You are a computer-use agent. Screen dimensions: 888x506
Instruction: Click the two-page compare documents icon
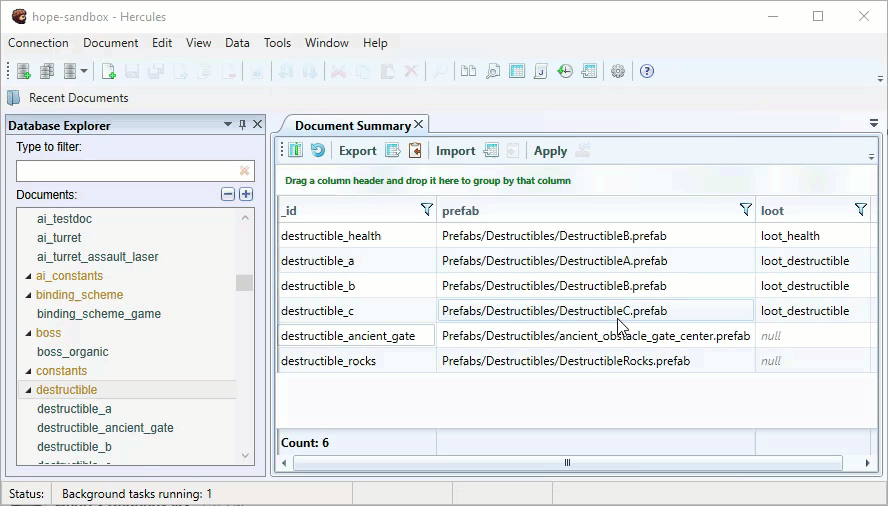468,71
